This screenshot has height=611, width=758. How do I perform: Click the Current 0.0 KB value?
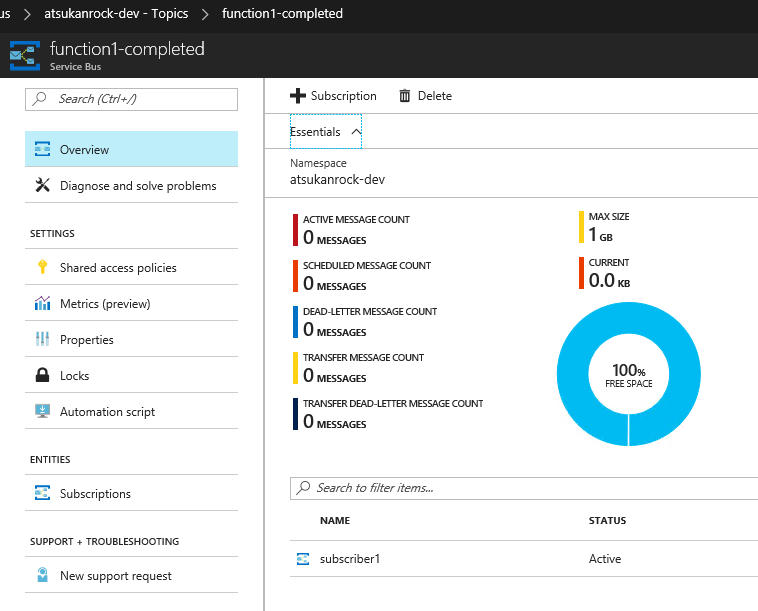[x=609, y=280]
